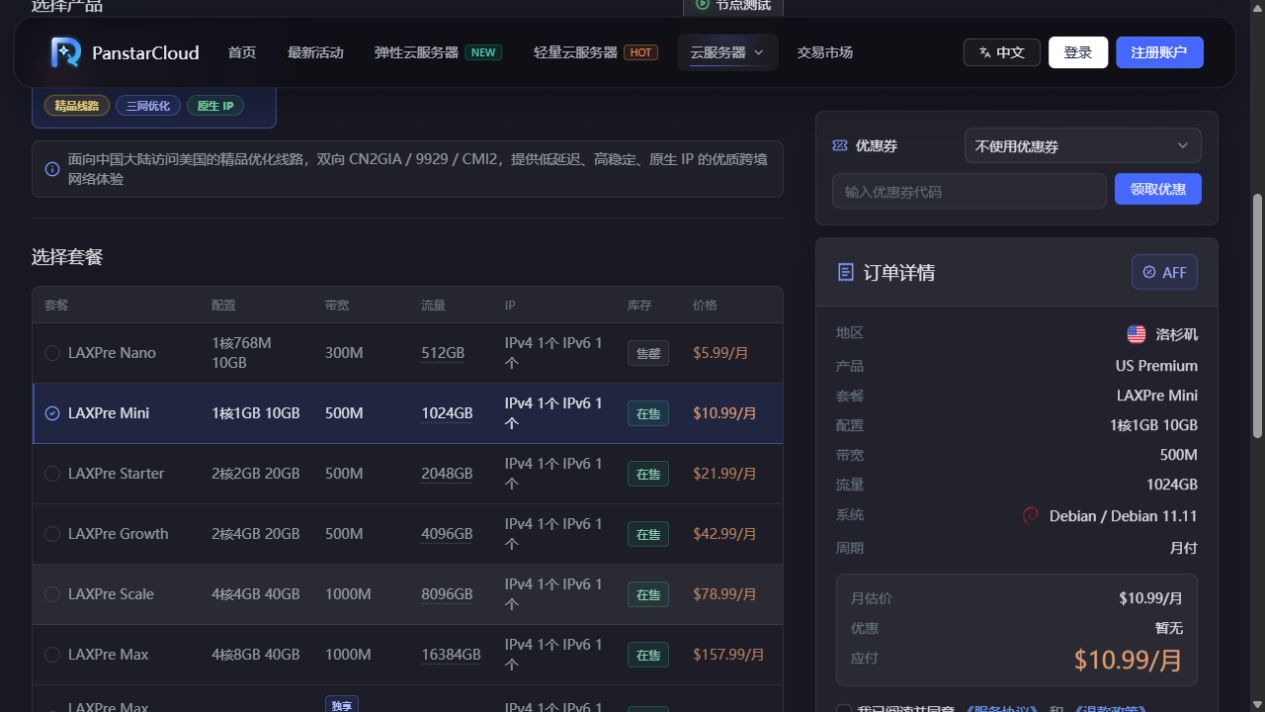Click the node test play icon

click(x=702, y=5)
